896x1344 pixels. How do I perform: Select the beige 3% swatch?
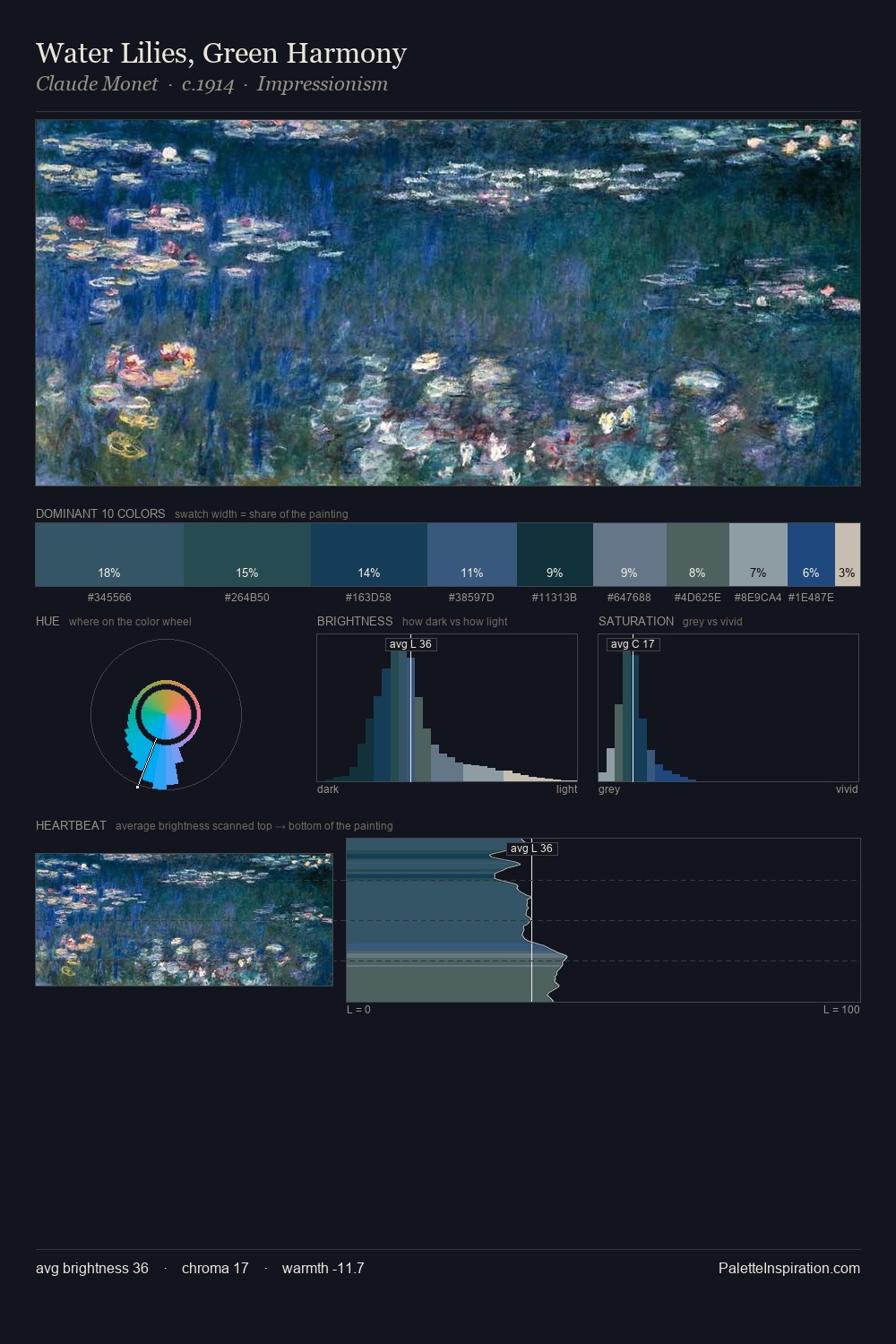(848, 555)
